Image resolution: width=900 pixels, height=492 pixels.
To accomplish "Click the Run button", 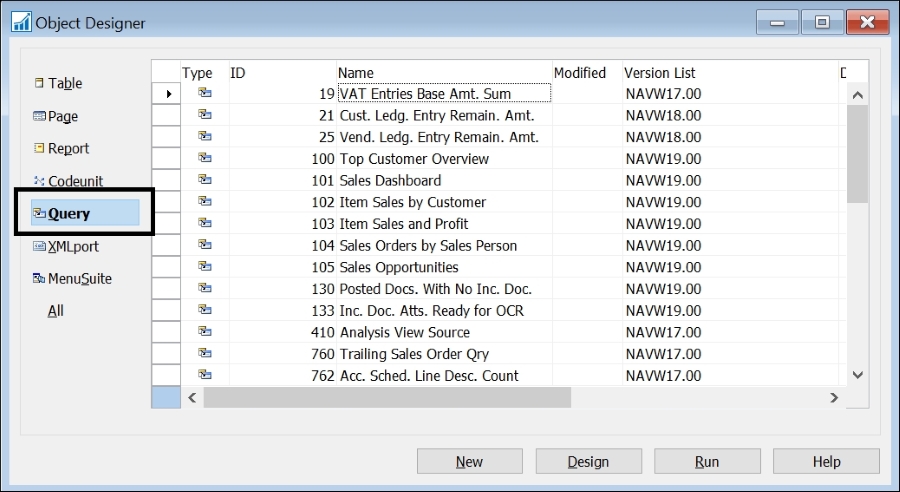I will pos(707,461).
